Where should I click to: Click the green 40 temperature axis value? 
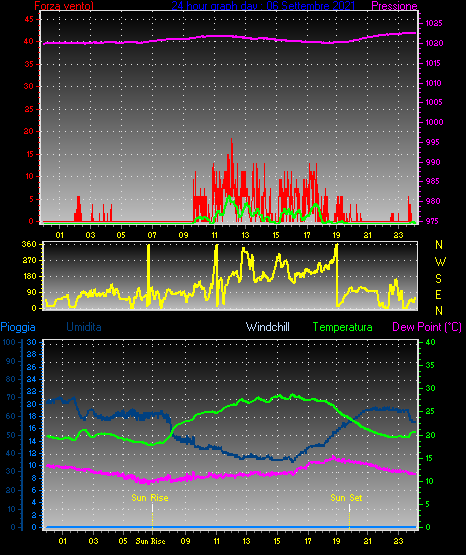click(x=430, y=342)
